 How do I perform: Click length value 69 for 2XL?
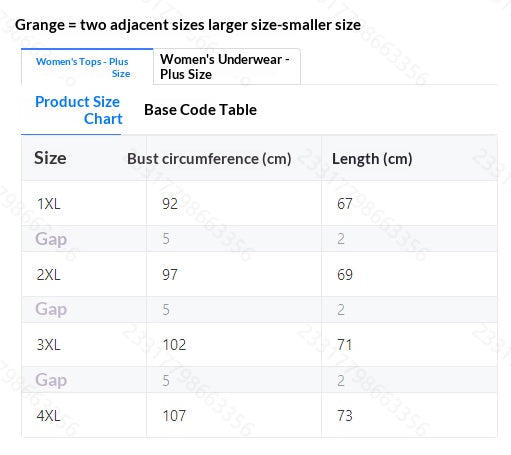345,275
